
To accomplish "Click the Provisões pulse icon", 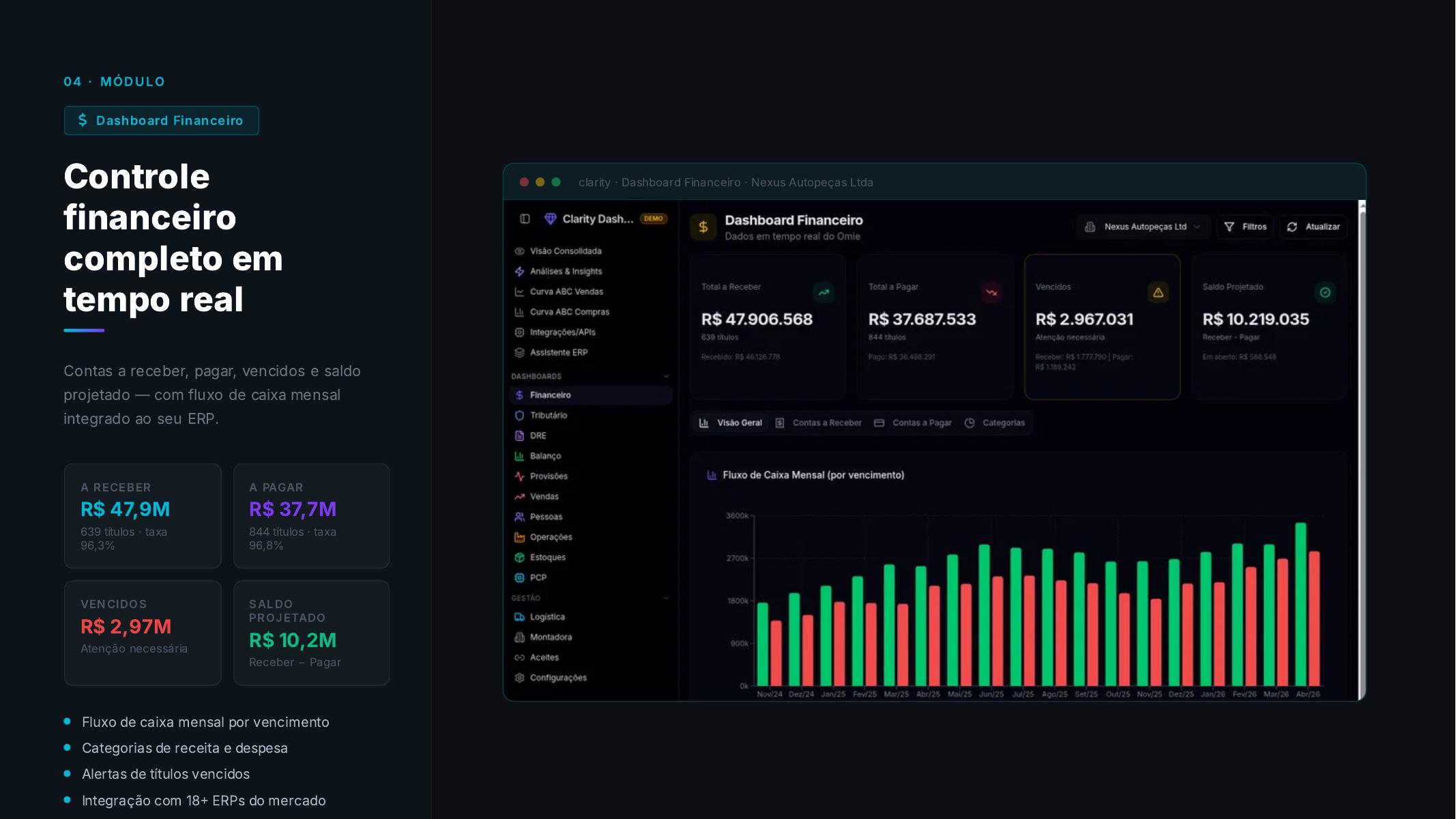I will [519, 476].
